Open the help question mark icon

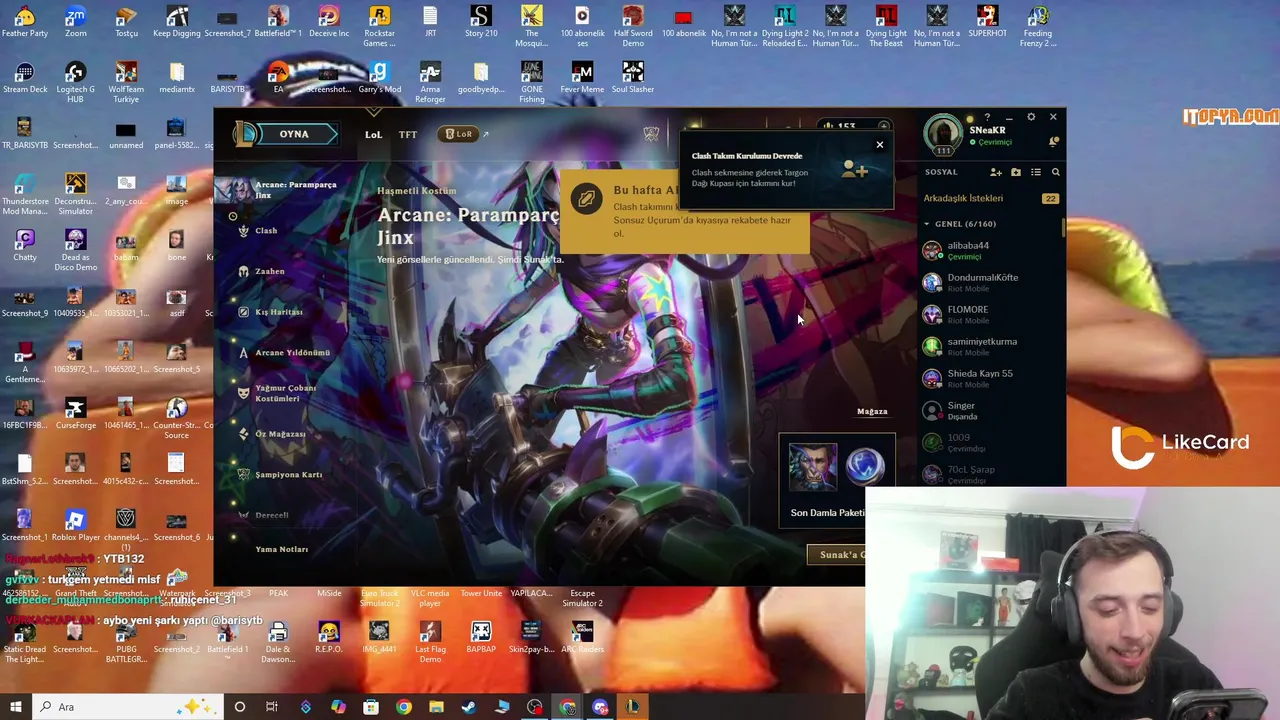(987, 117)
